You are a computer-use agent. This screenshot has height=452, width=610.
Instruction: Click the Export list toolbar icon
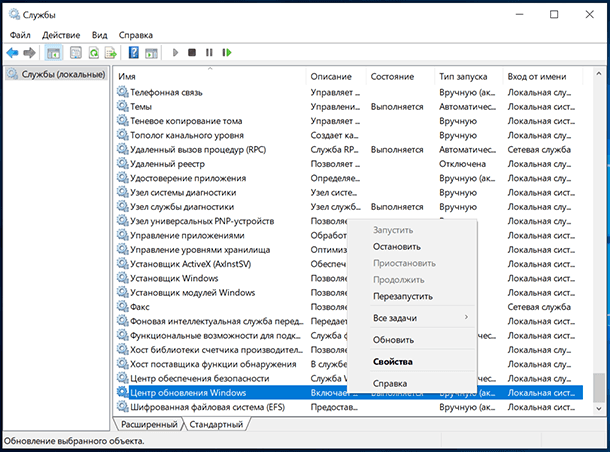[109, 52]
